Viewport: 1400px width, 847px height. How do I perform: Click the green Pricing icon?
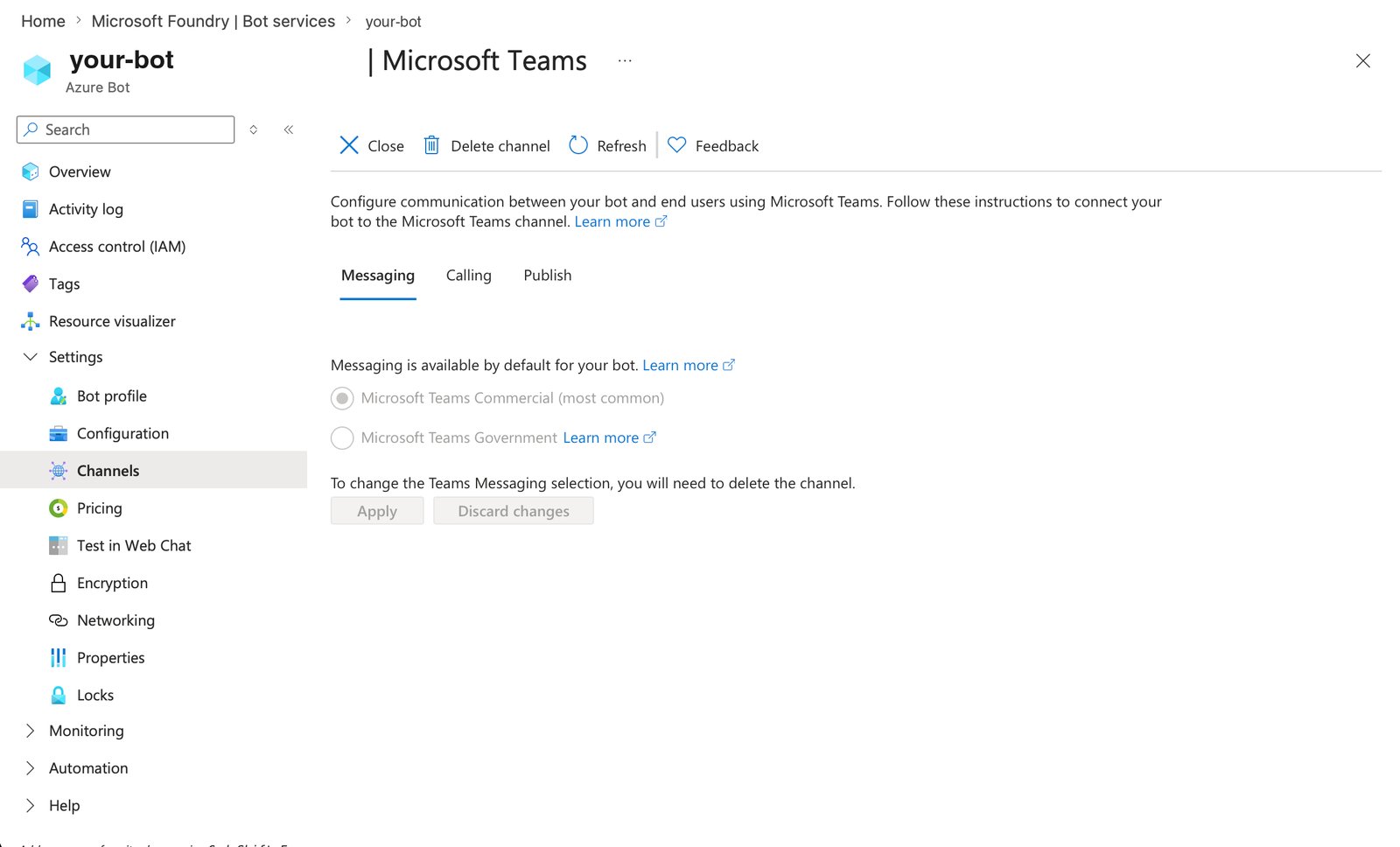59,508
